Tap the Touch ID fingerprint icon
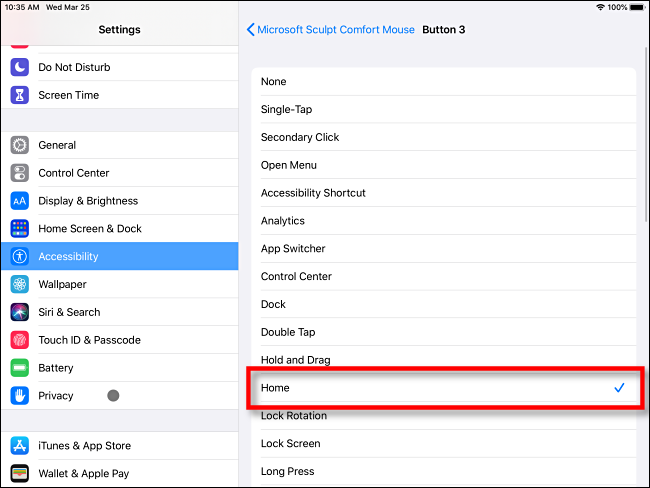Image resolution: width=650 pixels, height=488 pixels. 20,340
